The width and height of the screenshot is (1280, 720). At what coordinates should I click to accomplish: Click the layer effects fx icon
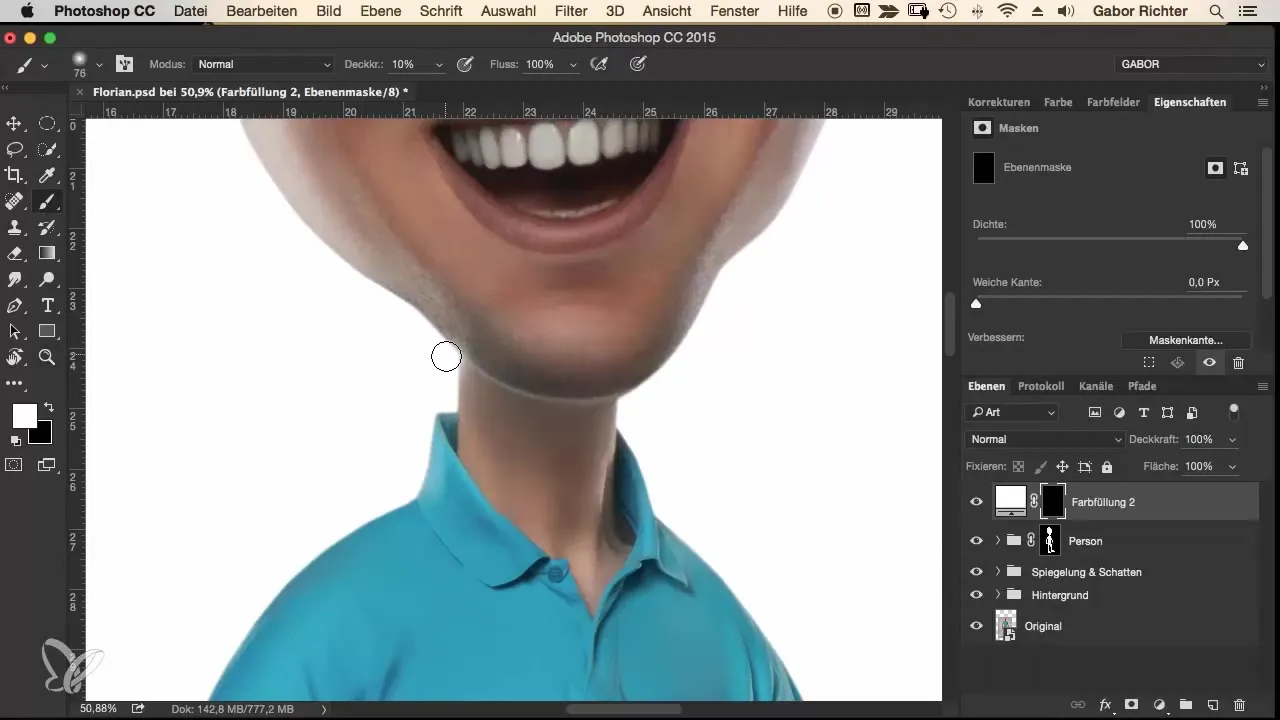coord(1106,704)
